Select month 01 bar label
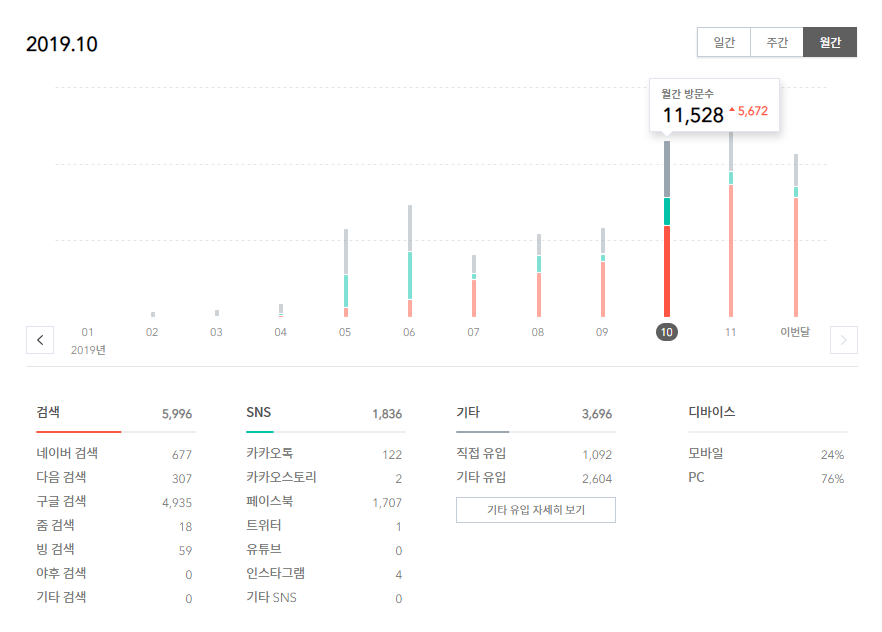Screen dimensions: 882x632 tap(87, 332)
